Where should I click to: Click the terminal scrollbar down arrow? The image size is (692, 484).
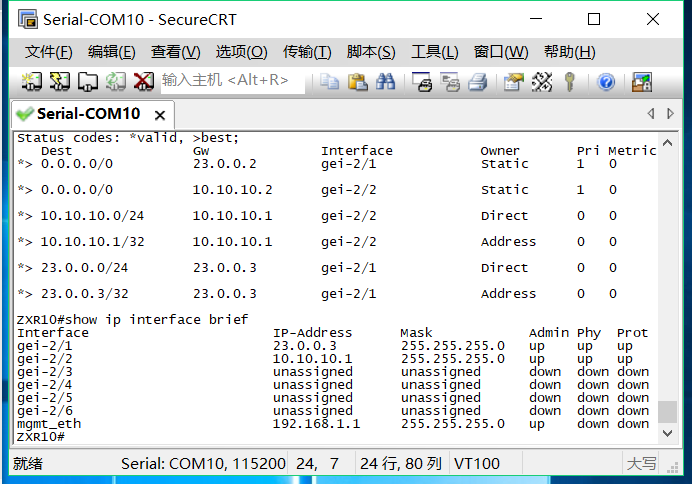pyautogui.click(x=667, y=433)
